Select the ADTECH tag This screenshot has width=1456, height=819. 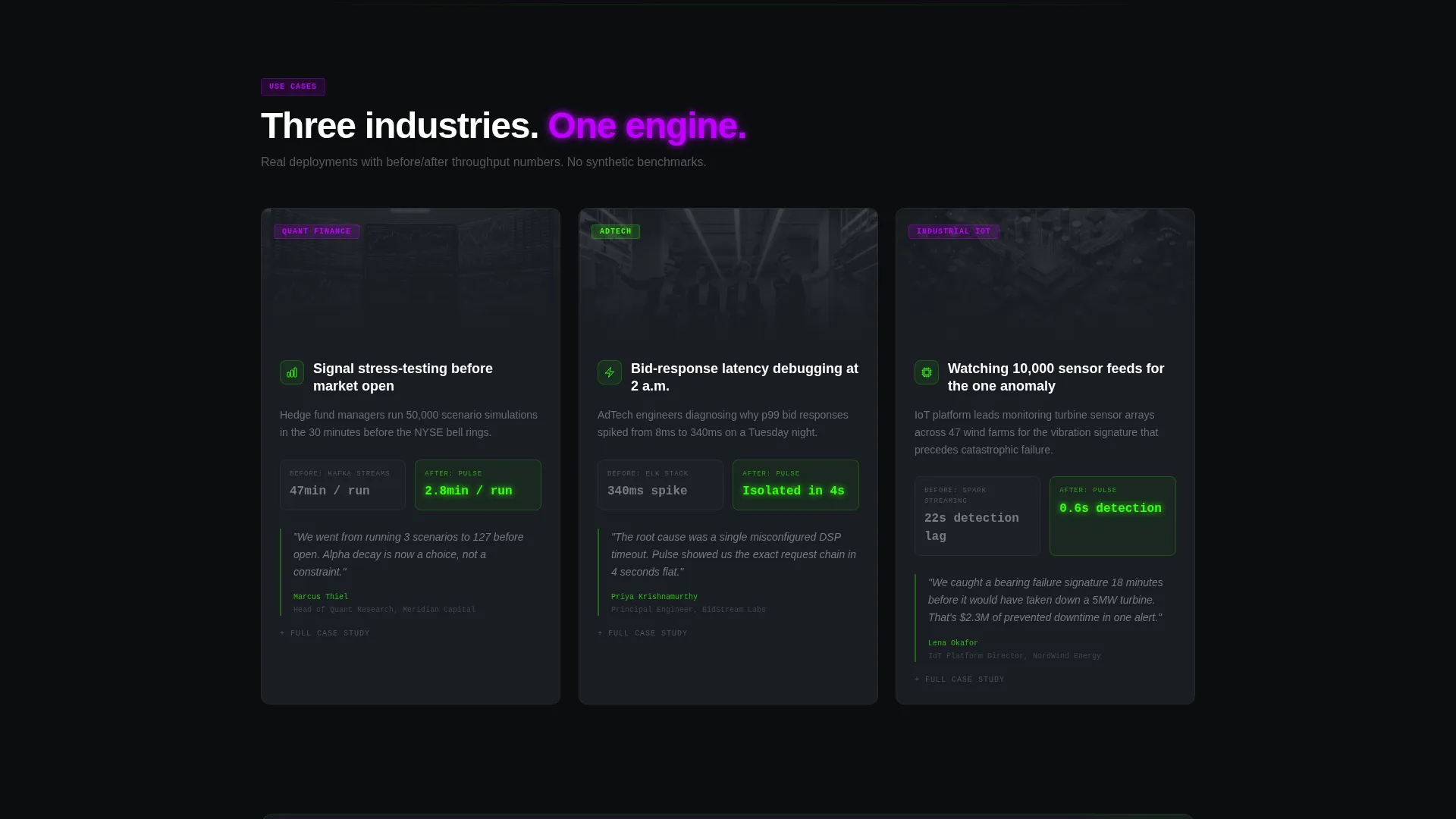pyautogui.click(x=615, y=231)
